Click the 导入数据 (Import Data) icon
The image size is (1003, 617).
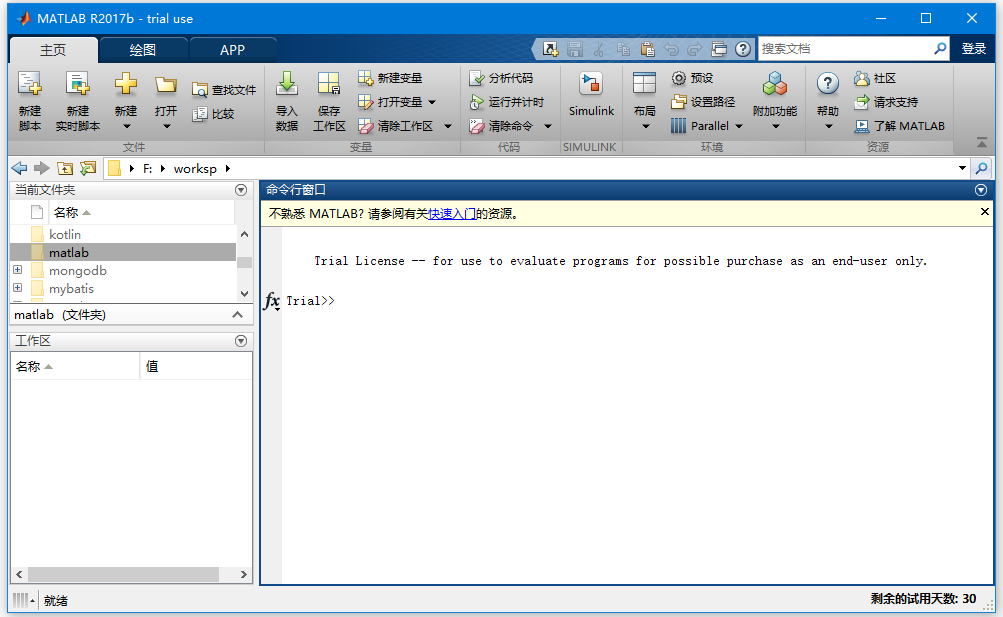[287, 85]
